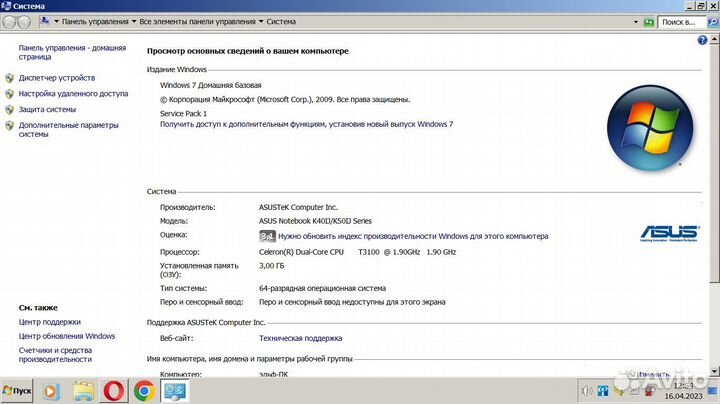Click Система in the address bar
The width and height of the screenshot is (720, 404).
point(281,22)
